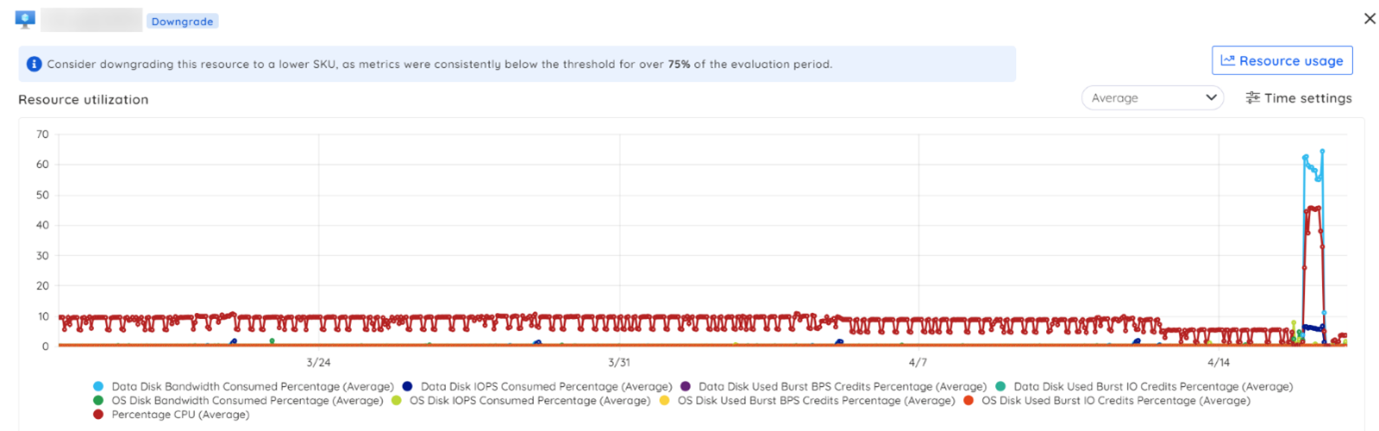
Task: Toggle Data Disk Used Burst BPS Credits legend
Action: (x=842, y=386)
